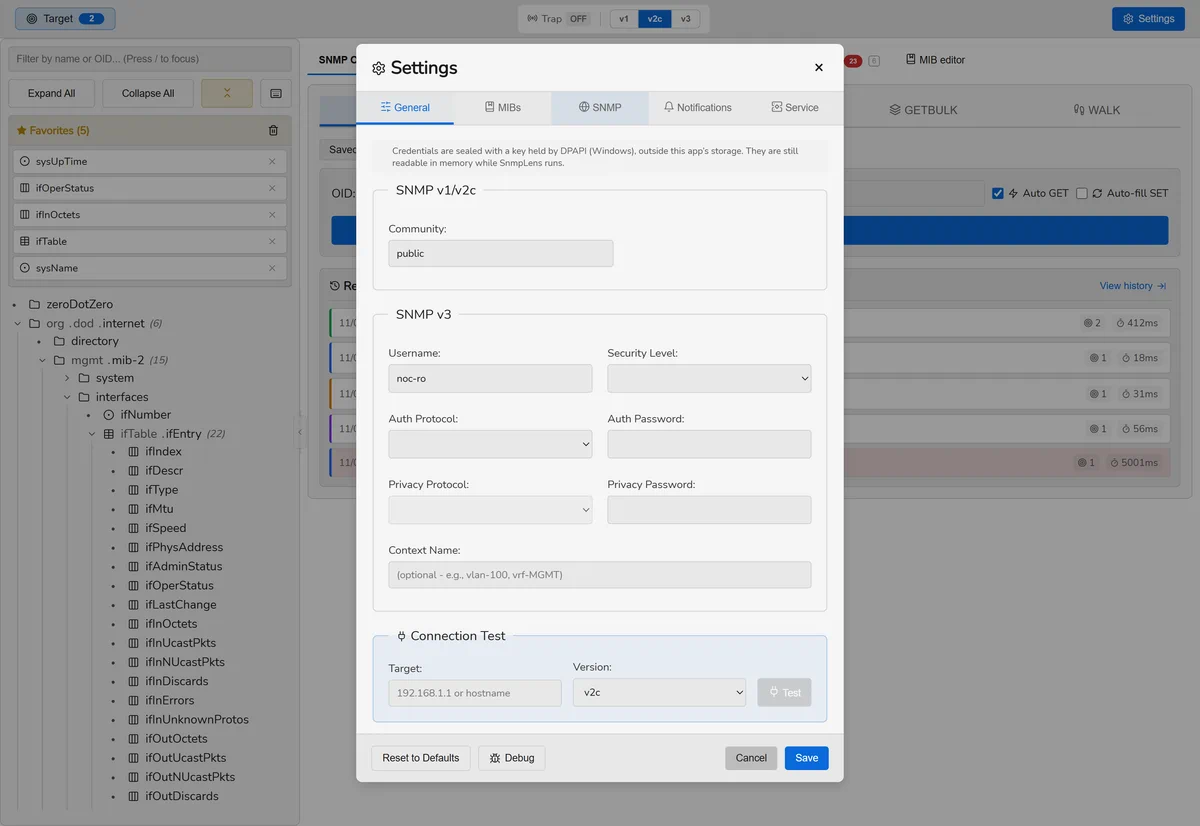Click the column icon next to ifDescr
The height and width of the screenshot is (826, 1200).
(x=134, y=471)
